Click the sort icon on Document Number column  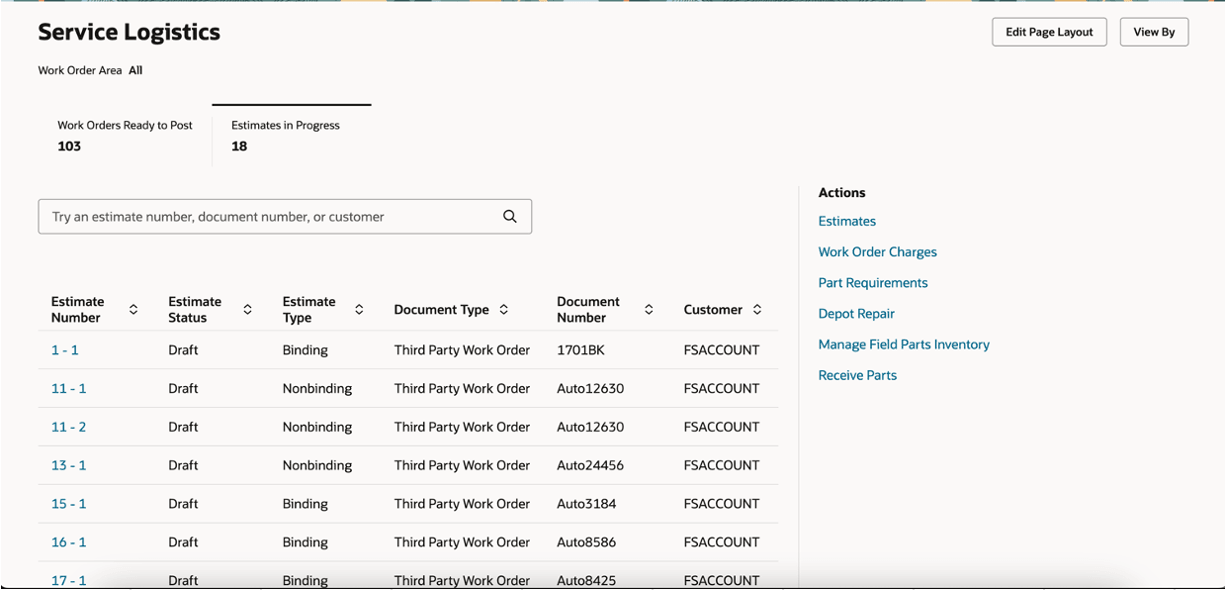pyautogui.click(x=648, y=310)
